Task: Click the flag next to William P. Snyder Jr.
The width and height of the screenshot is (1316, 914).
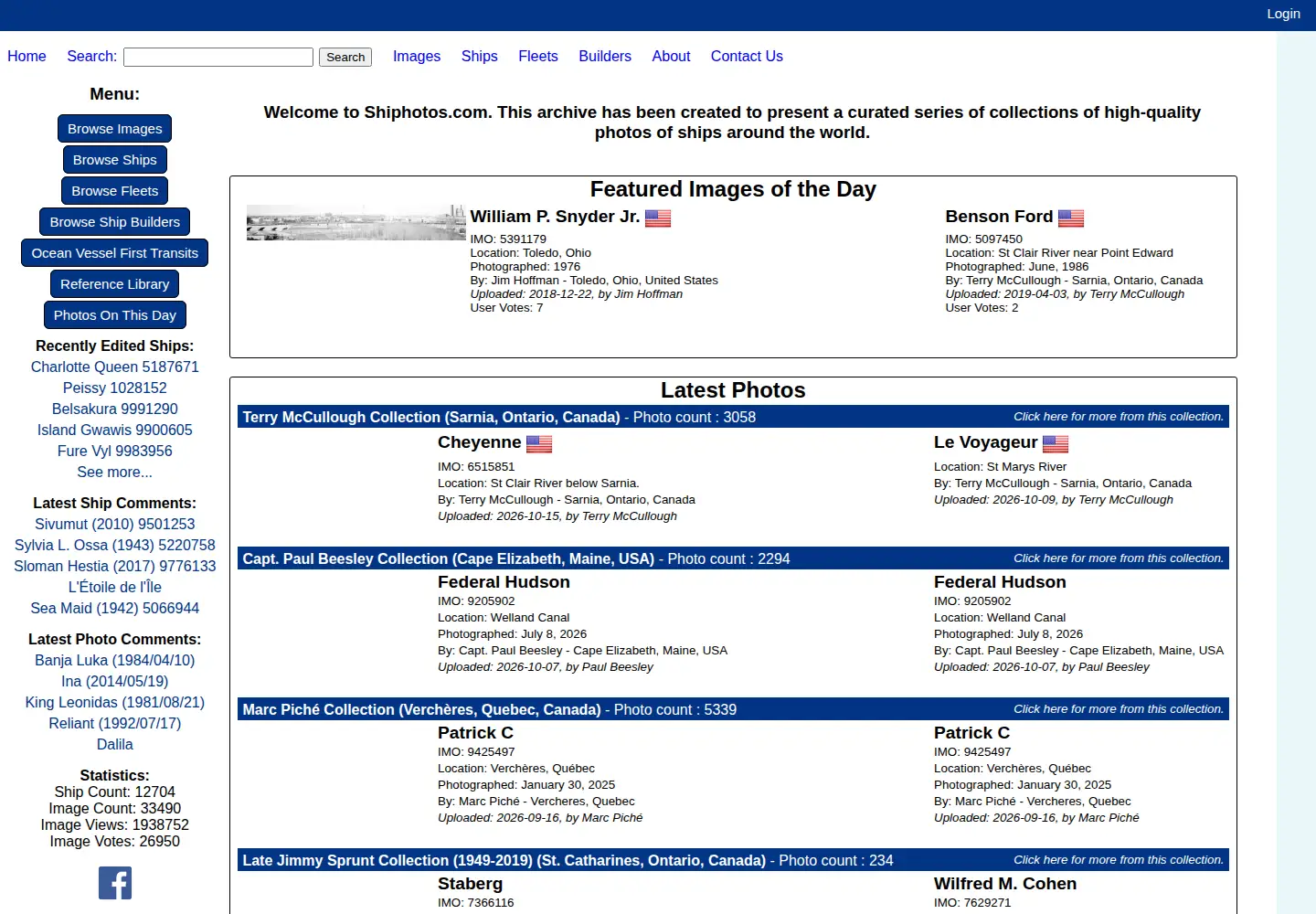Action: point(658,218)
